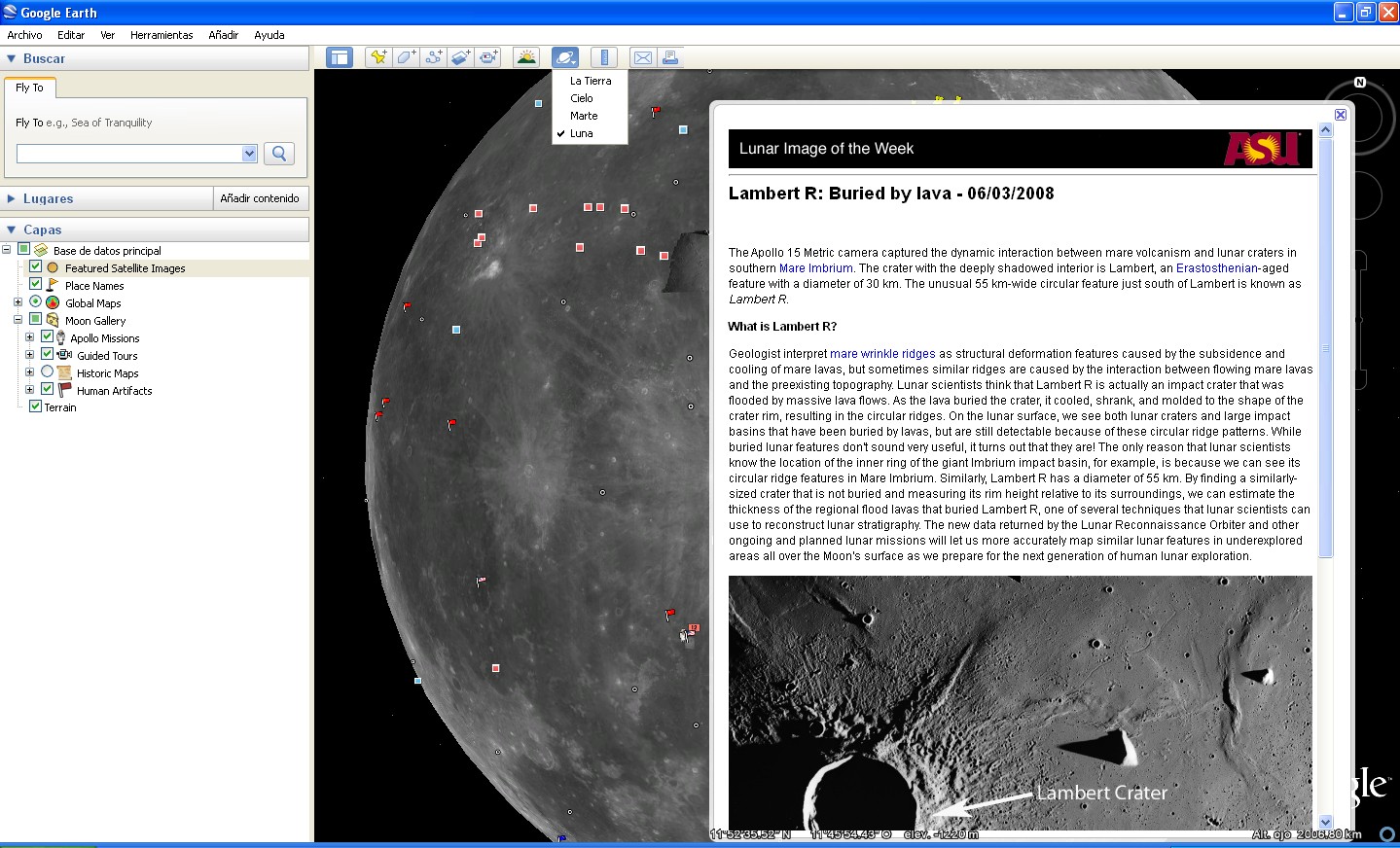Add an image overlay from the toolbar
Viewport: 1400px width, 848px height.
point(460,57)
